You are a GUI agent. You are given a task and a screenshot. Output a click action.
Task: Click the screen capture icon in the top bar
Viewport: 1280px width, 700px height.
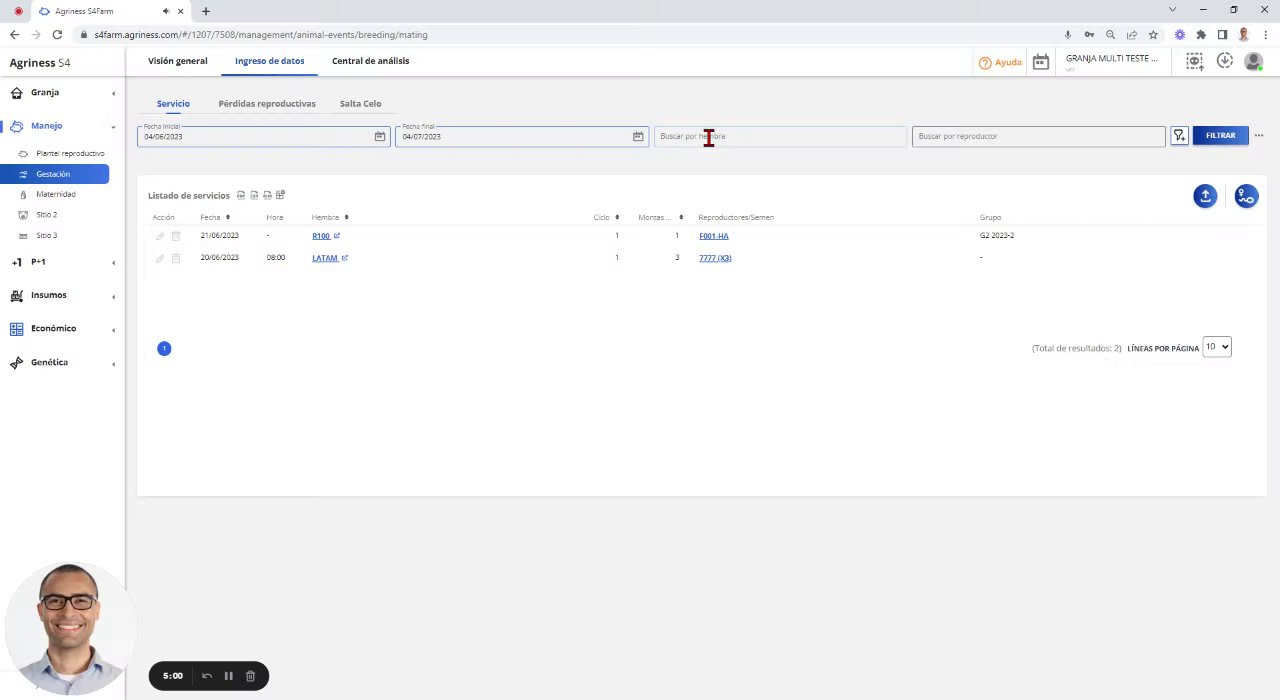click(x=1194, y=62)
